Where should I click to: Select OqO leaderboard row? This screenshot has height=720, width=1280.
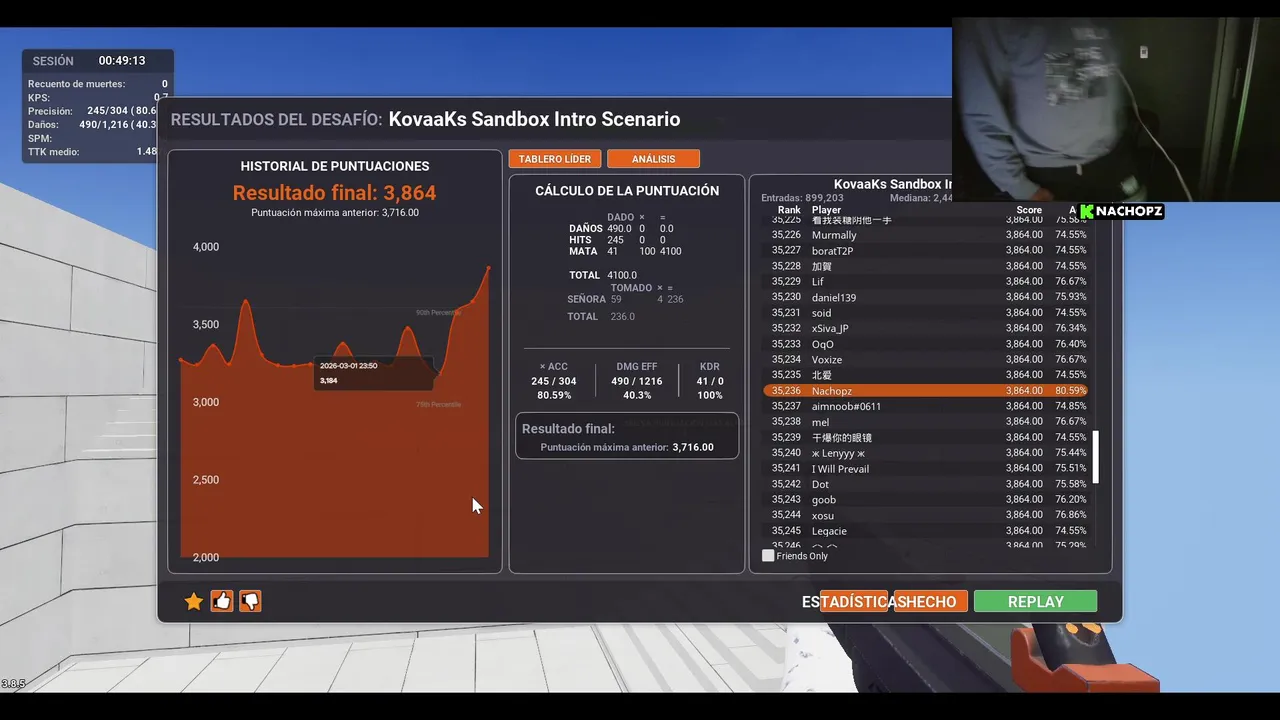(x=926, y=344)
